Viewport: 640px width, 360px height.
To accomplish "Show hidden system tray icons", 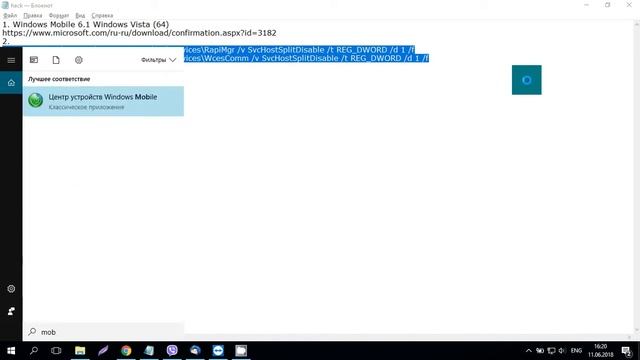I will coord(529,351).
